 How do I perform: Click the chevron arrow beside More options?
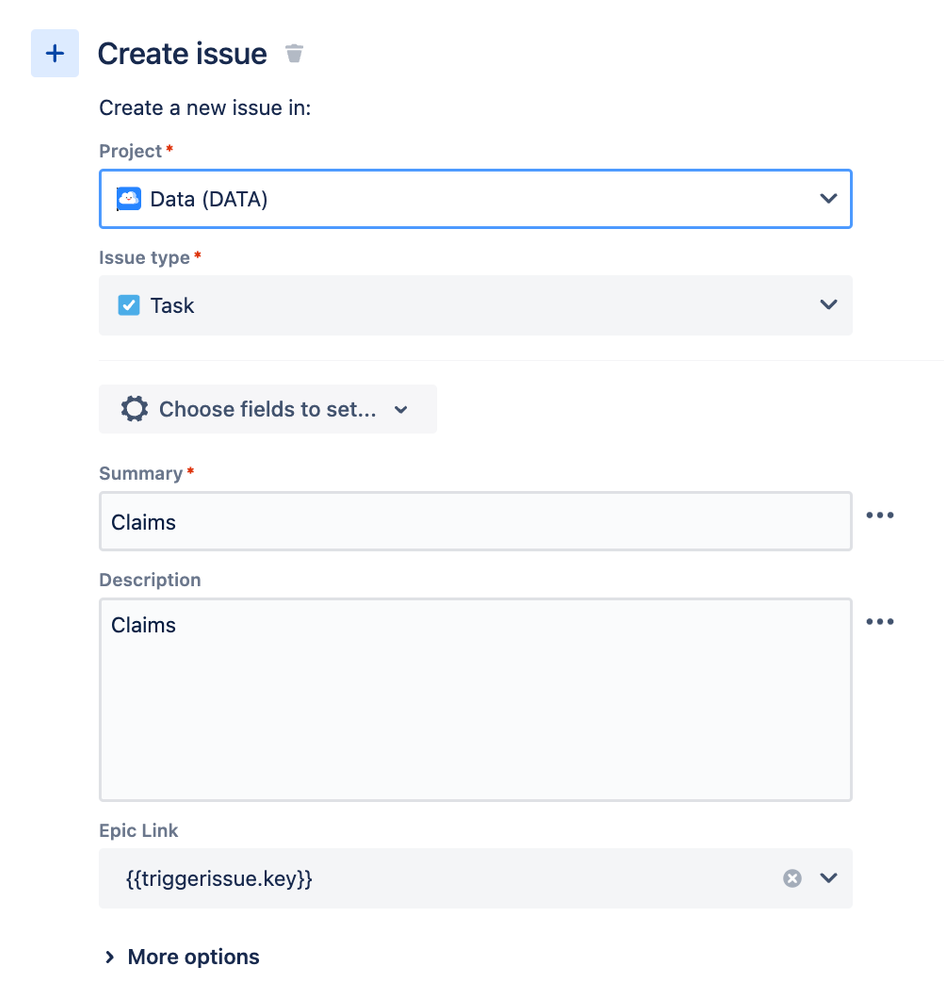tap(110, 957)
